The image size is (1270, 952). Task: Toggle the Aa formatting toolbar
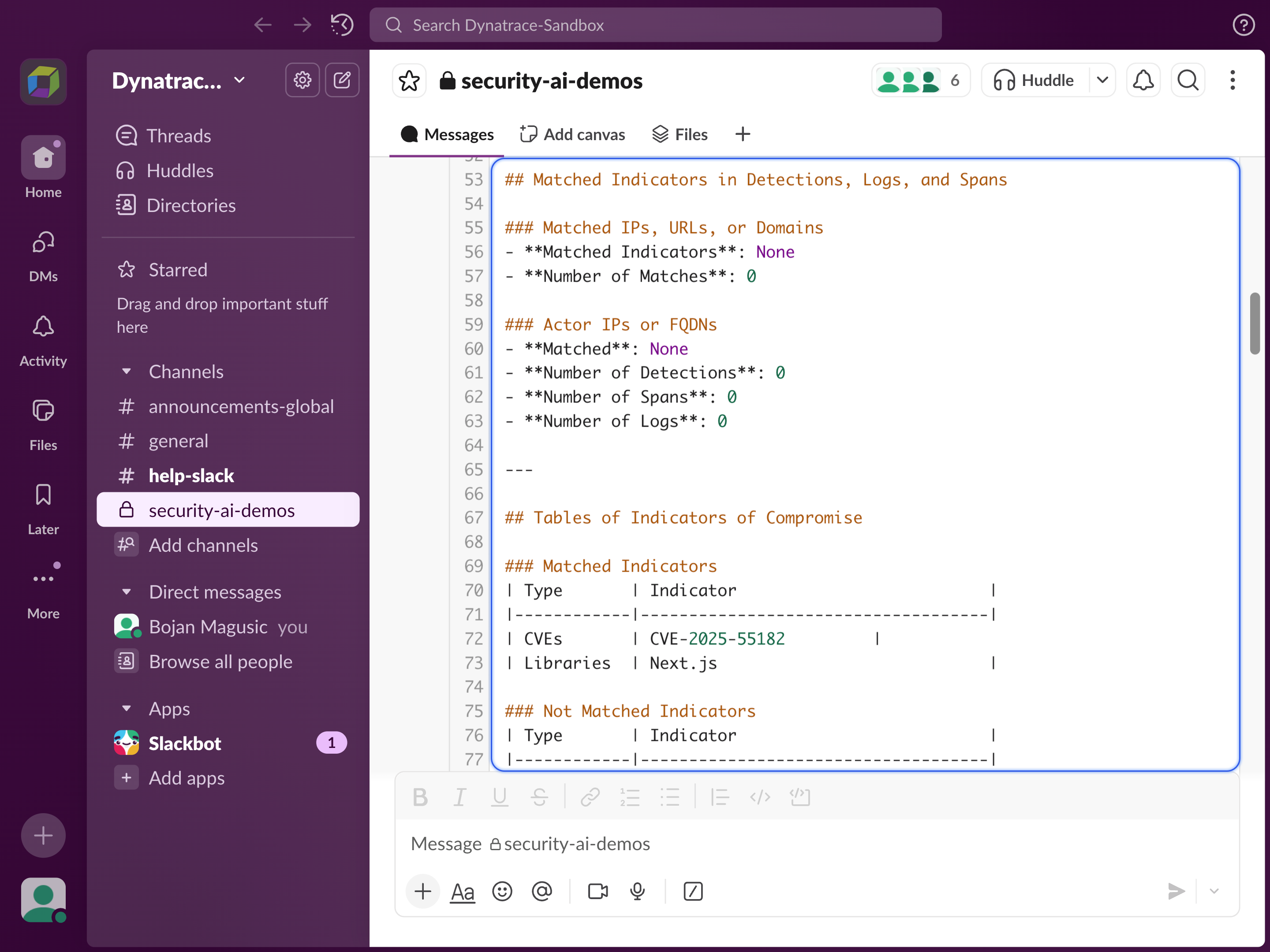(462, 891)
